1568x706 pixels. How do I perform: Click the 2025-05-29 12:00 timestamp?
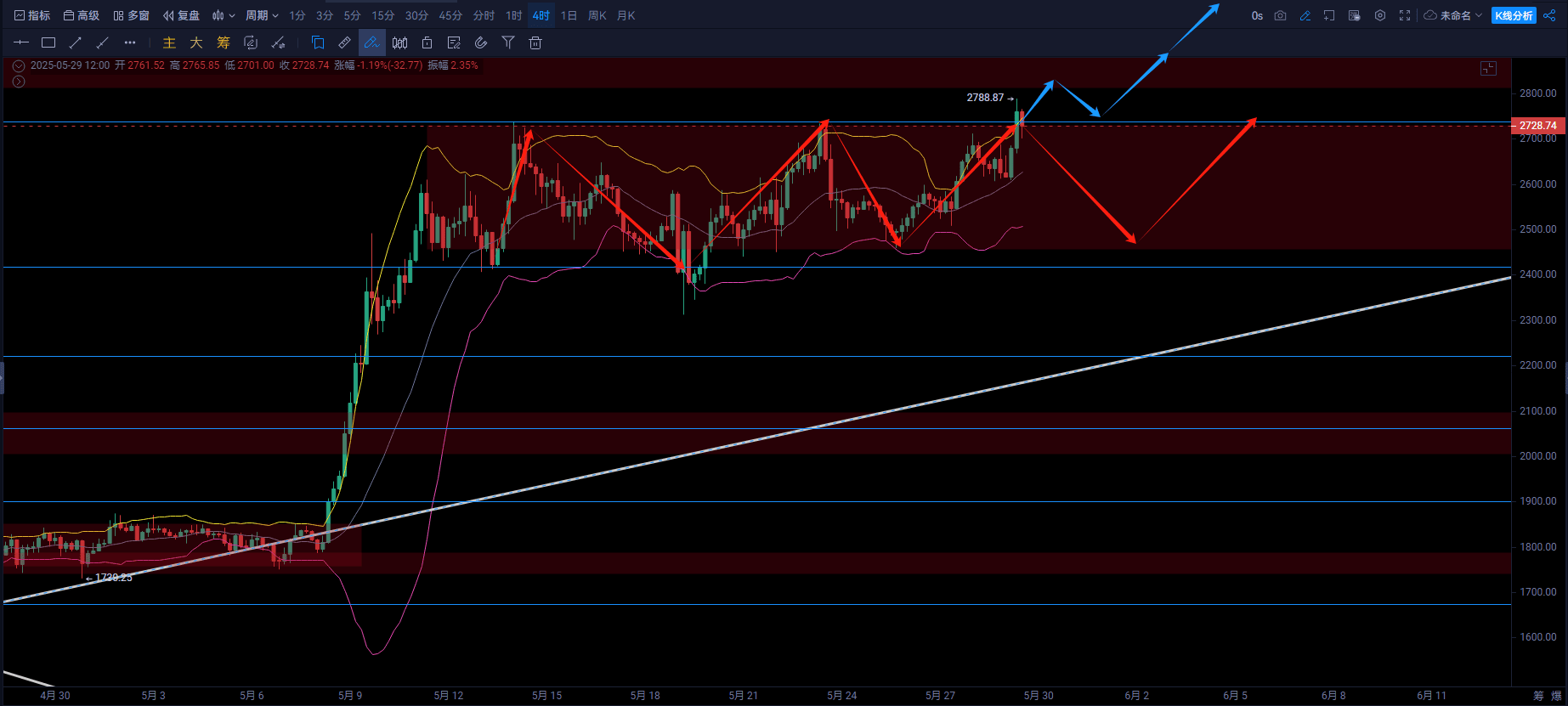pyautogui.click(x=70, y=65)
